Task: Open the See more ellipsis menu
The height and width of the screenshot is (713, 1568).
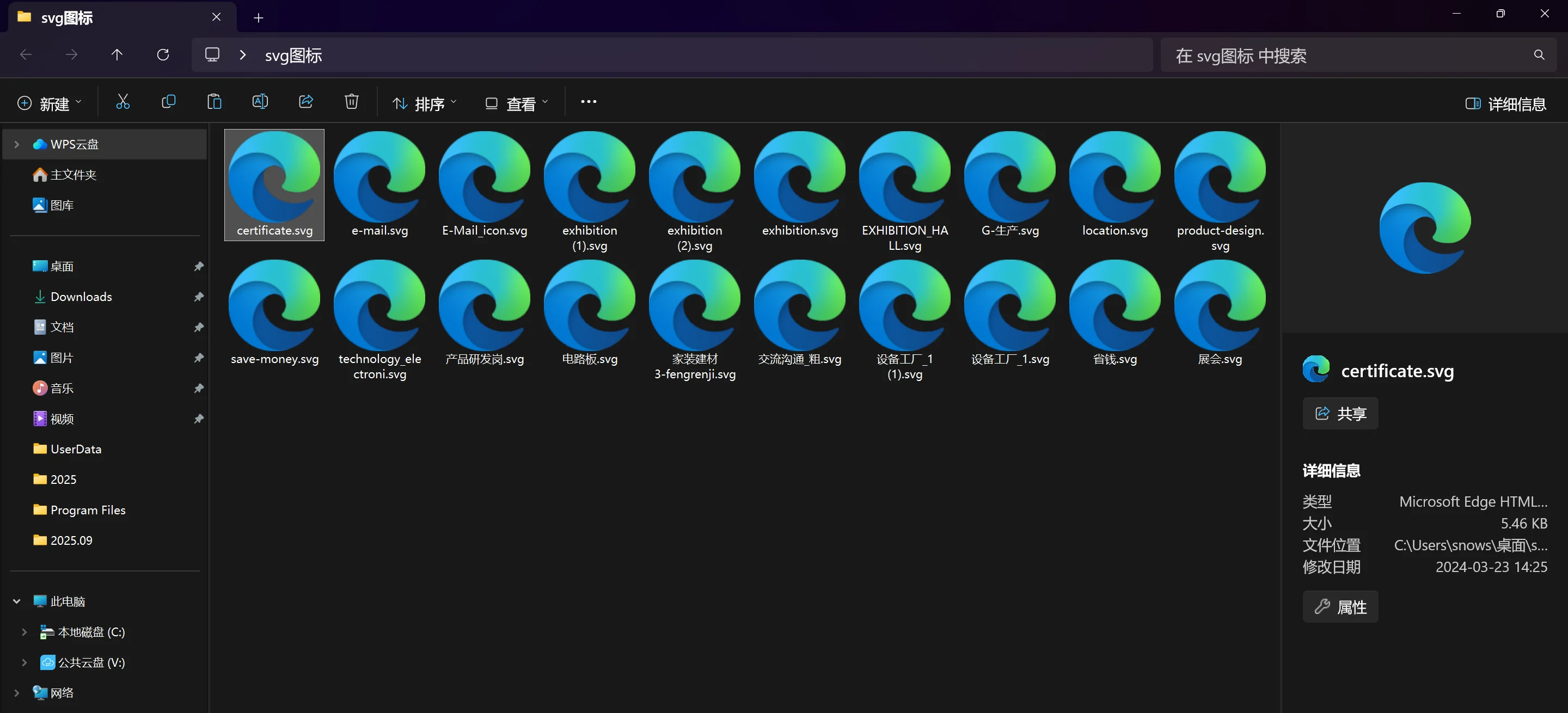Action: pyautogui.click(x=589, y=102)
